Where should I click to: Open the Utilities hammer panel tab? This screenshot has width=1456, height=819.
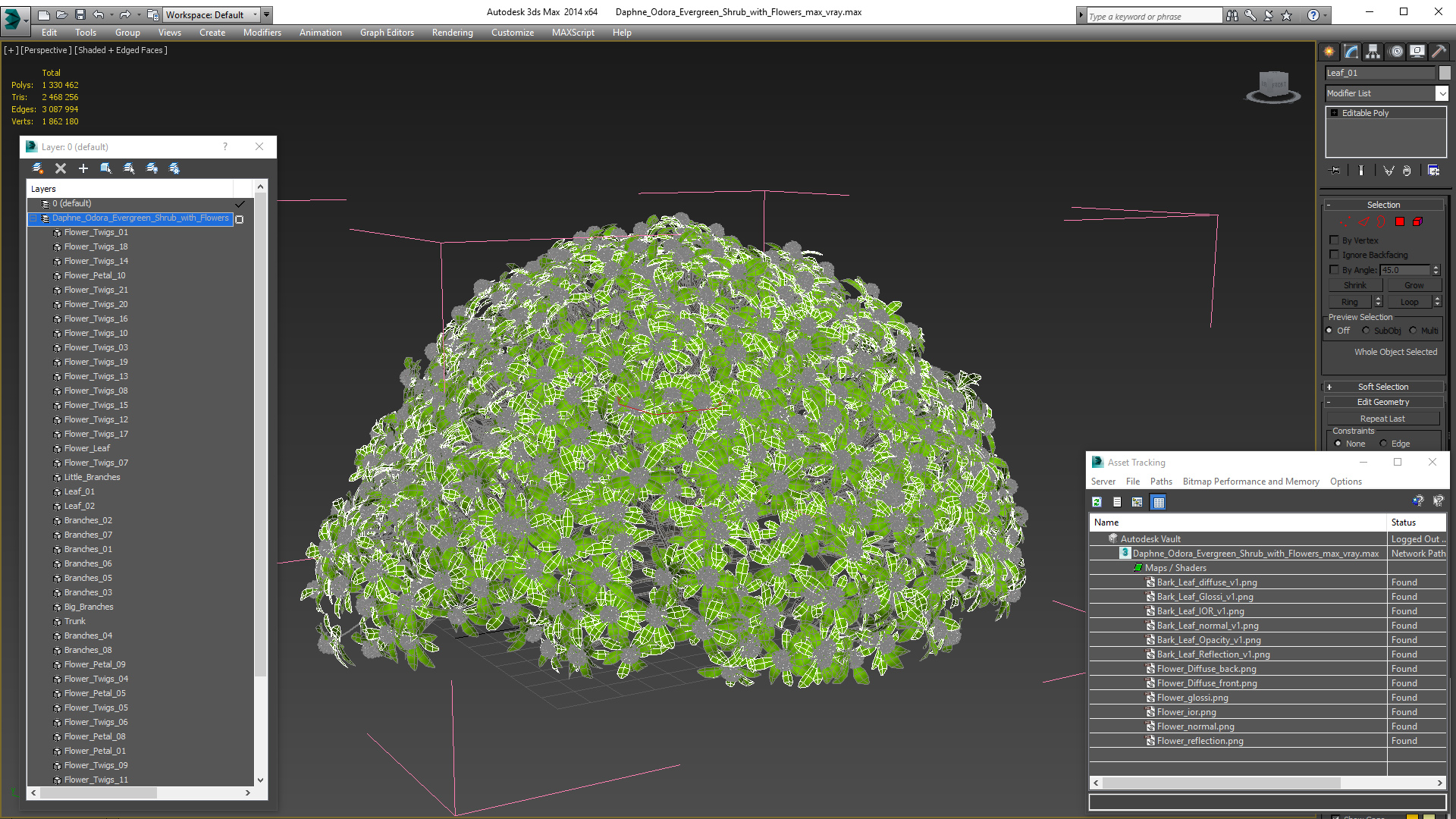(1439, 52)
